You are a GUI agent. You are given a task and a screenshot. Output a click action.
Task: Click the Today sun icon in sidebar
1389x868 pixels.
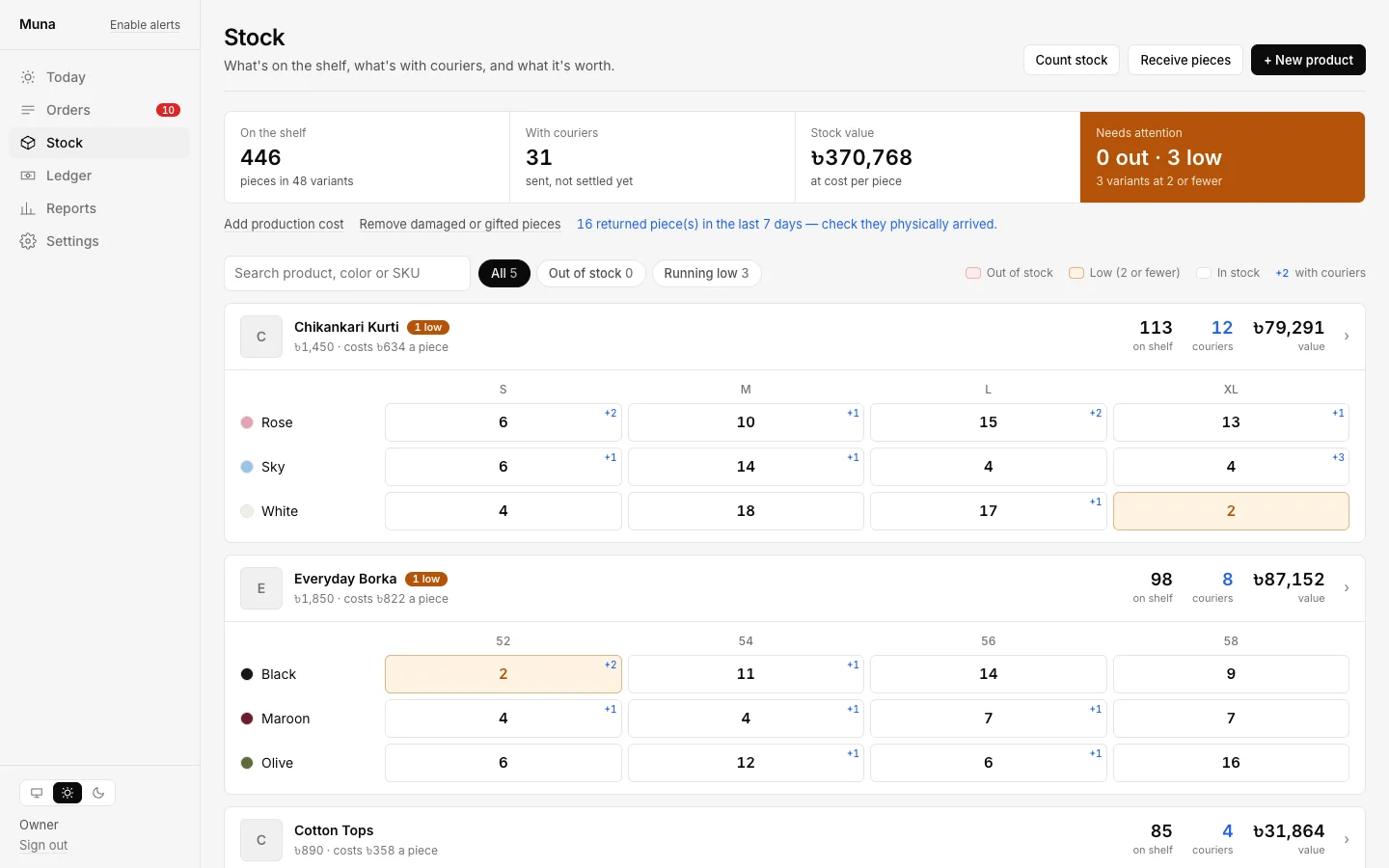[x=28, y=77]
